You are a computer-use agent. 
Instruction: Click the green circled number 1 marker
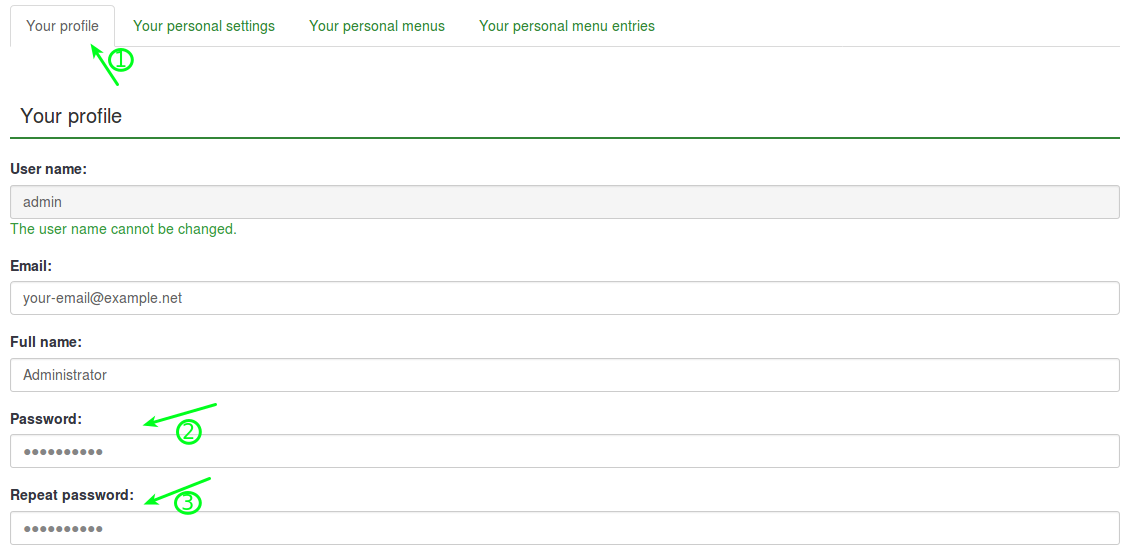click(120, 60)
